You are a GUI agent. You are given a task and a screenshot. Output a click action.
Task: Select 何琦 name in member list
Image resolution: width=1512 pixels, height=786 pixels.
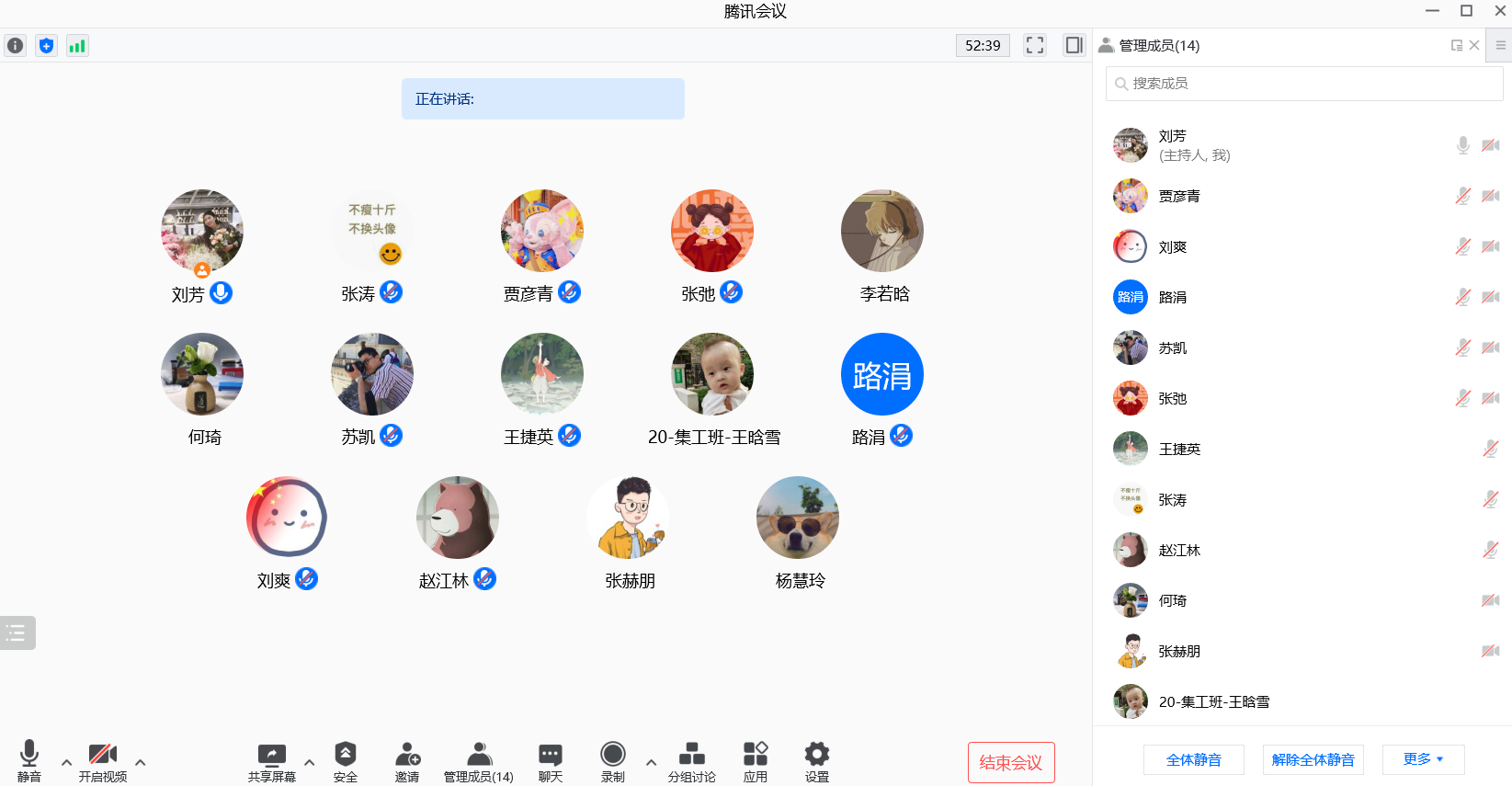coord(1173,600)
